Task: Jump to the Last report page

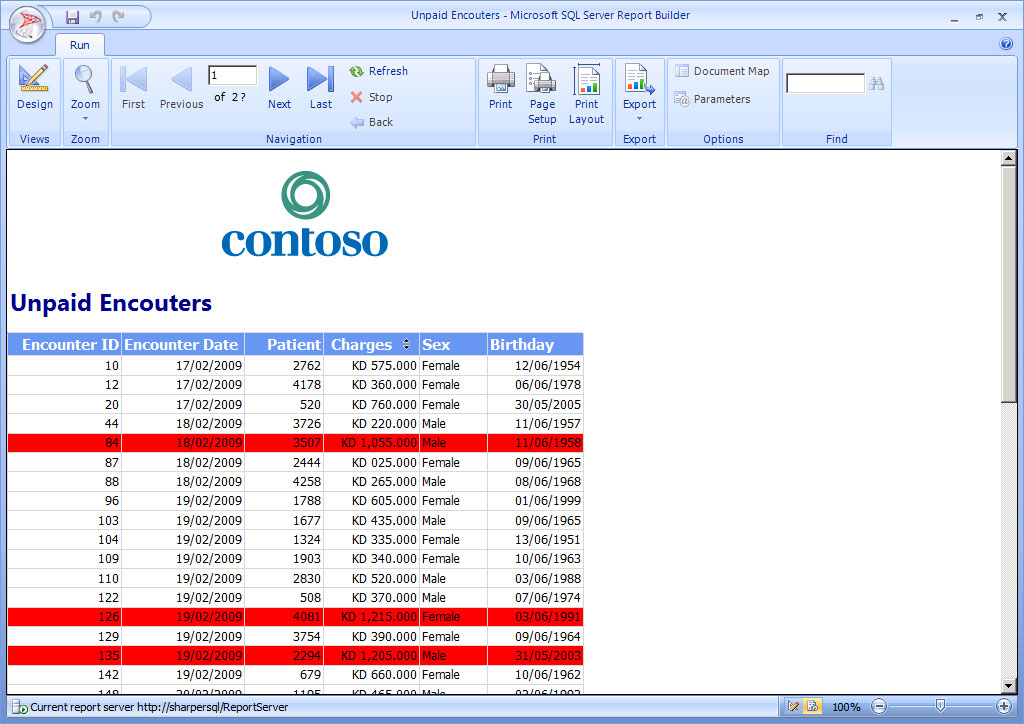Action: click(x=321, y=87)
